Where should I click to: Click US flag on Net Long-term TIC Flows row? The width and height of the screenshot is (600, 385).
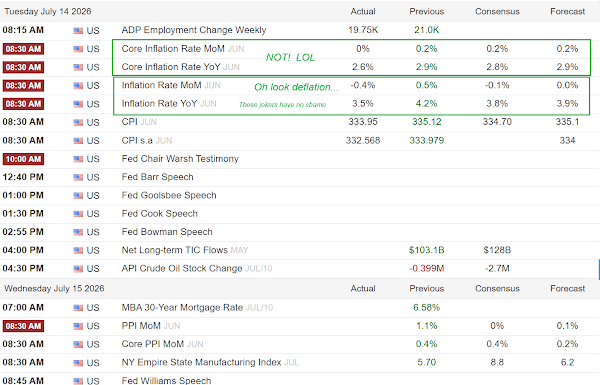[x=78, y=251]
